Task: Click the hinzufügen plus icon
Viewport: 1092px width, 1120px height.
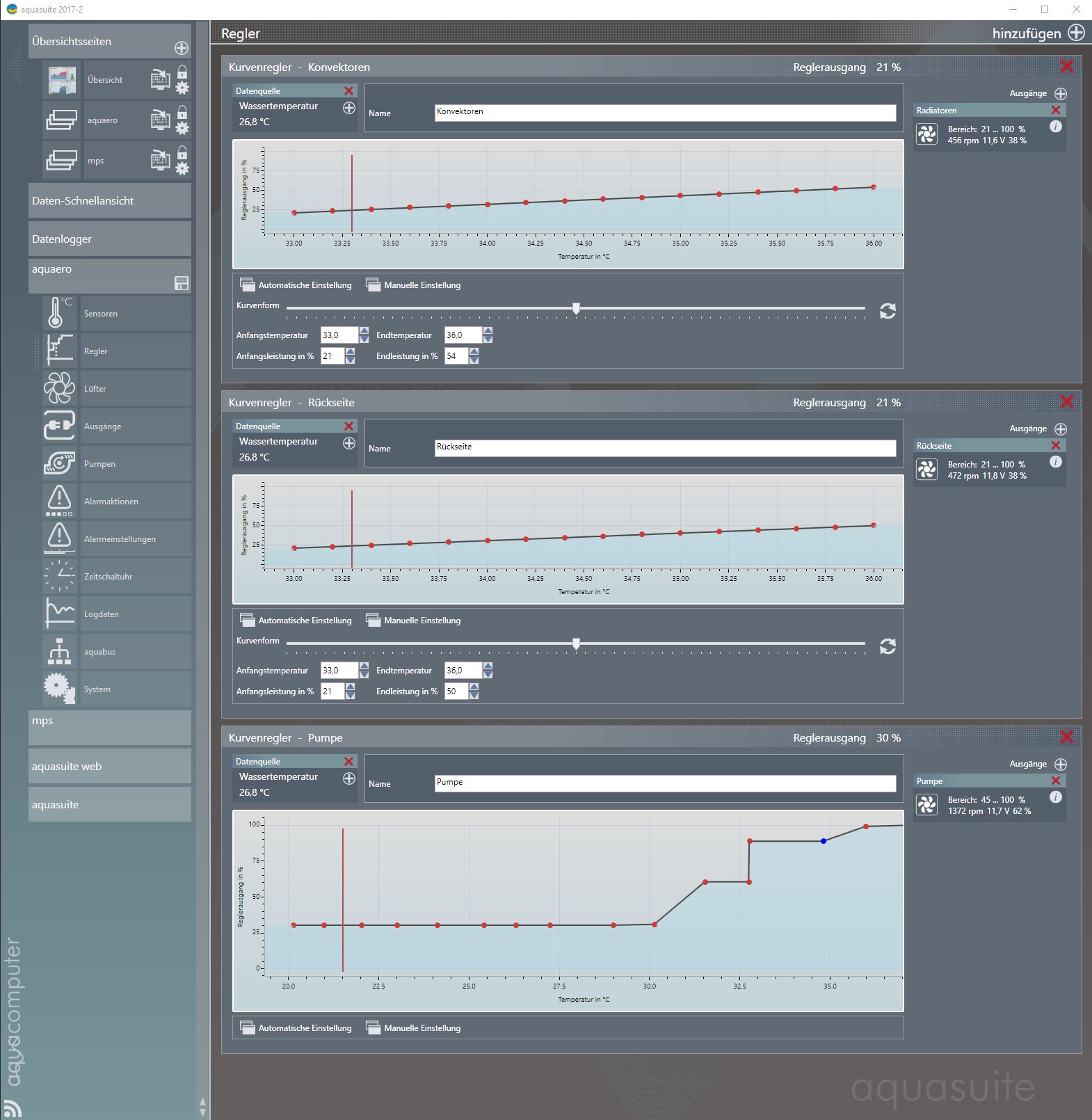Action: point(1076,33)
